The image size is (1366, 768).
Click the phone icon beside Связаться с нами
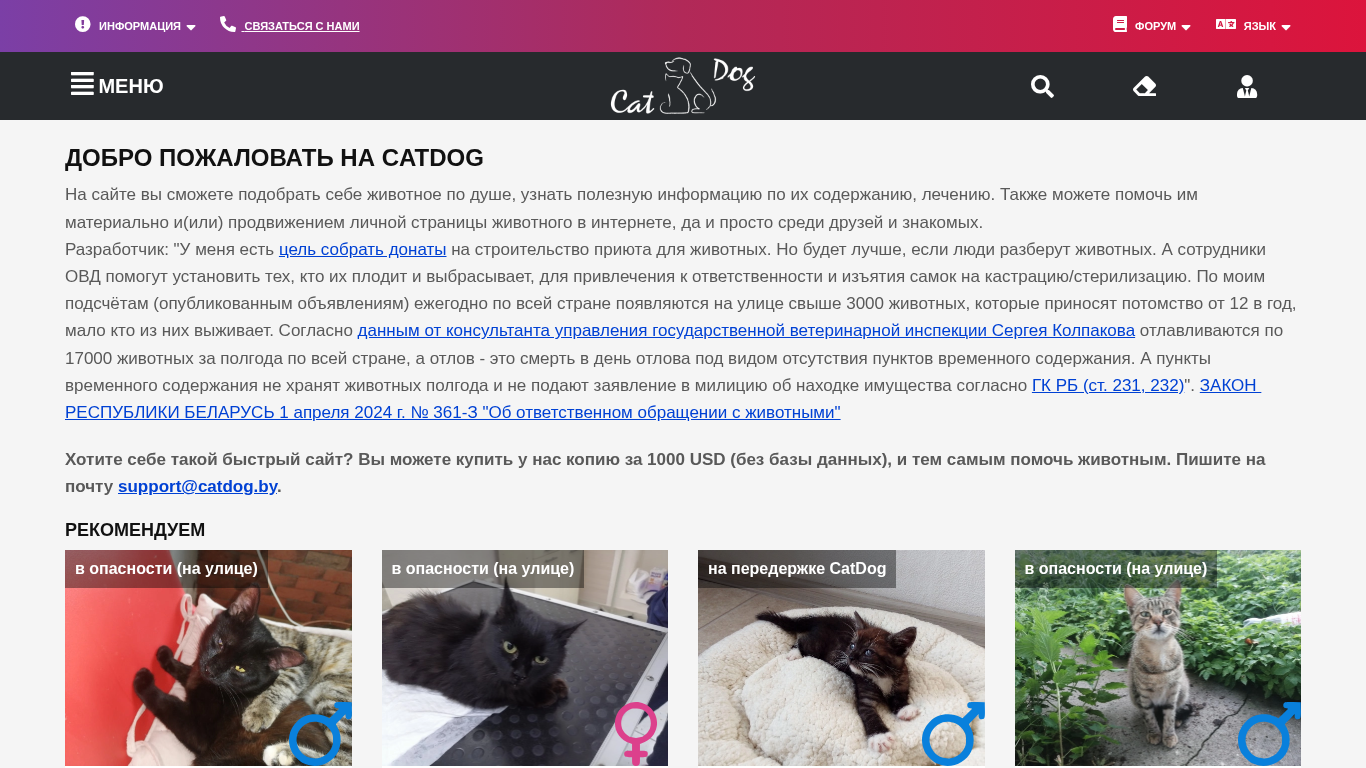pyautogui.click(x=228, y=24)
